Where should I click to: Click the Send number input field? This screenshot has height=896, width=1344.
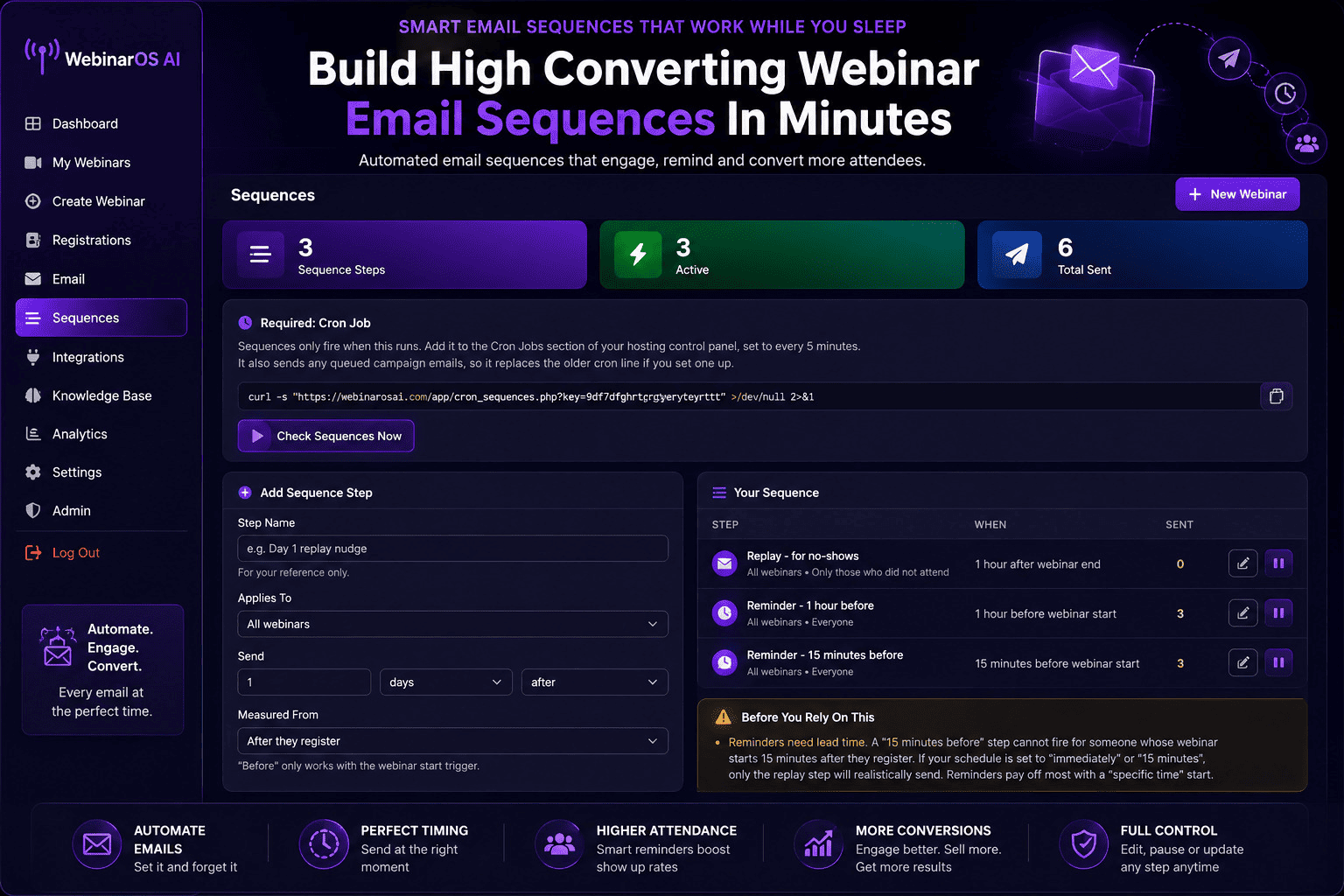click(304, 682)
